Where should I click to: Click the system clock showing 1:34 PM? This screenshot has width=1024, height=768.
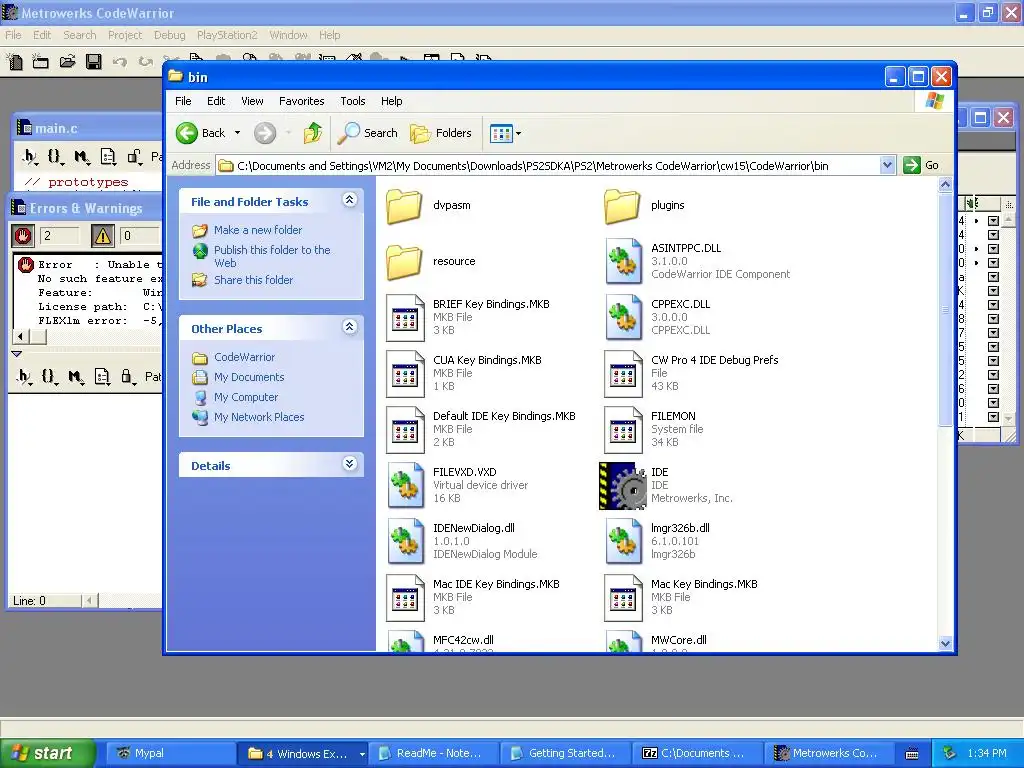[987, 754]
